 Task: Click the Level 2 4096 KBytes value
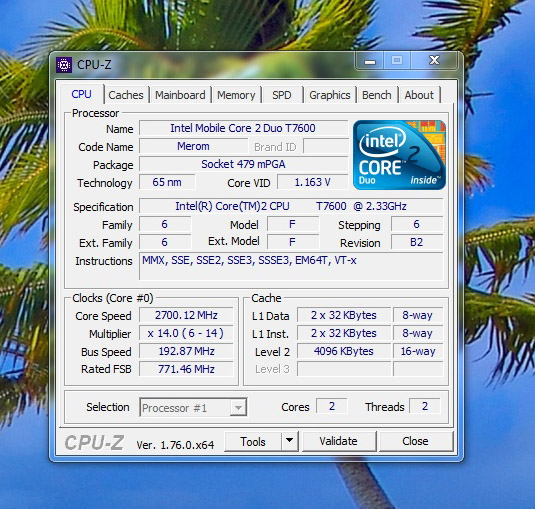coord(344,351)
